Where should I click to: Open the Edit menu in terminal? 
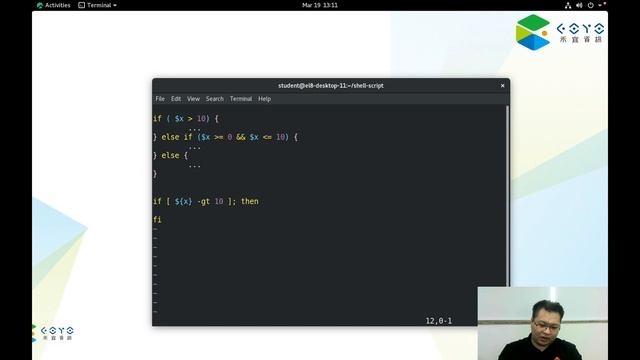click(176, 99)
